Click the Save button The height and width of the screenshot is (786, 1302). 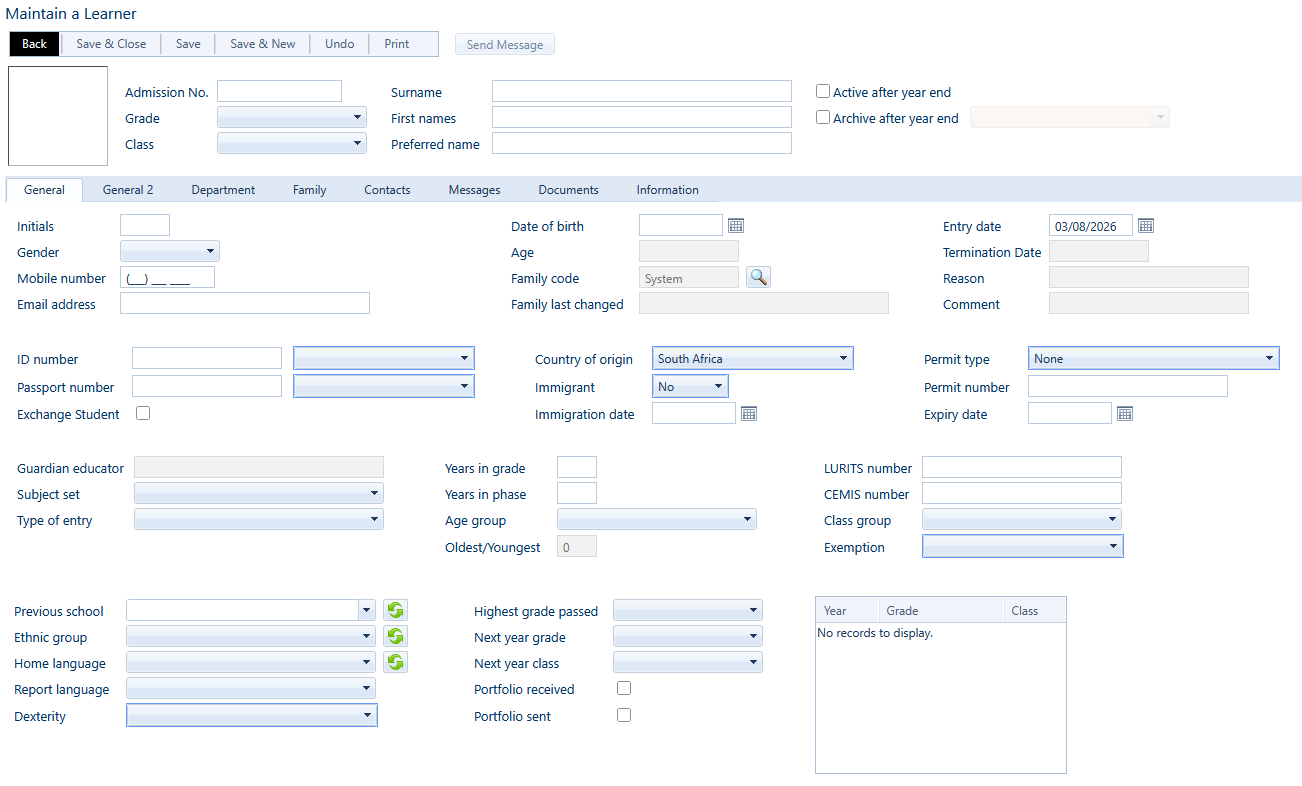[x=188, y=44]
